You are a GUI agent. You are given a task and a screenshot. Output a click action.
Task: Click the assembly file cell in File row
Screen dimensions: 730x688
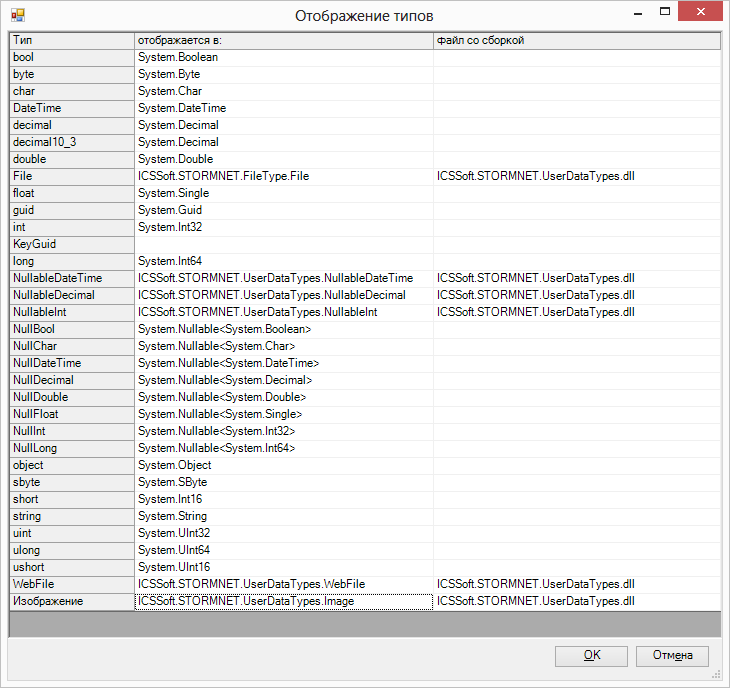tap(577, 176)
